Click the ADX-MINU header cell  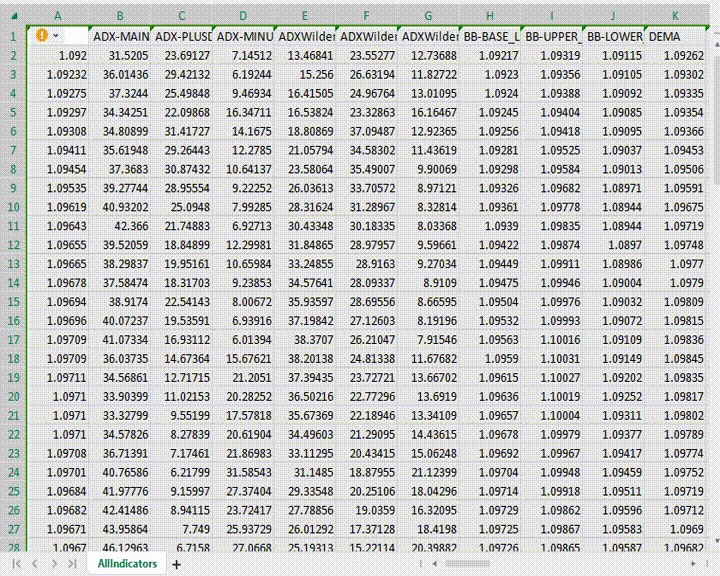243,36
